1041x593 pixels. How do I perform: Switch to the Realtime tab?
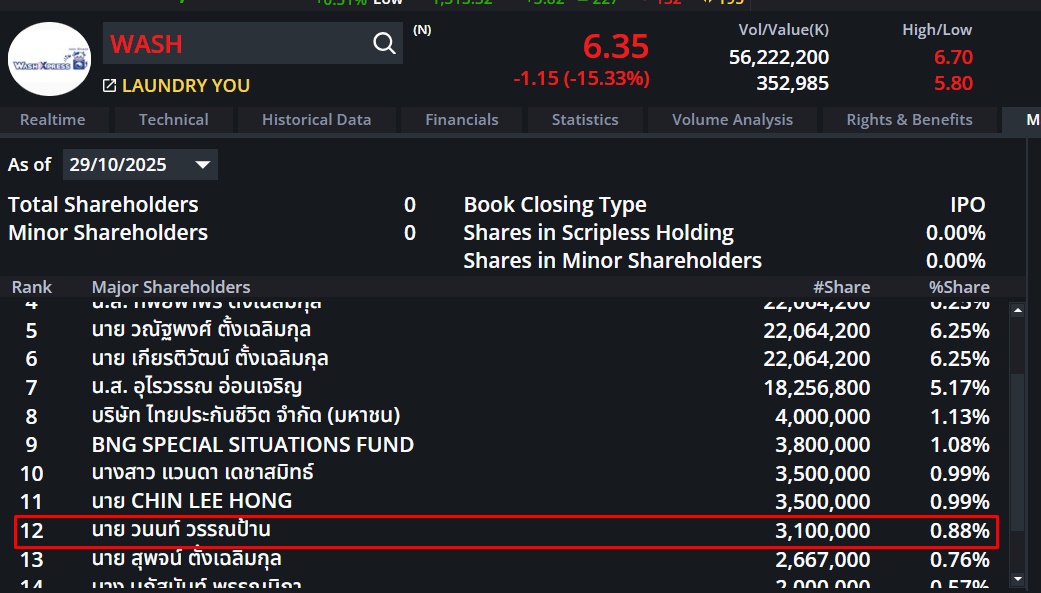52,120
